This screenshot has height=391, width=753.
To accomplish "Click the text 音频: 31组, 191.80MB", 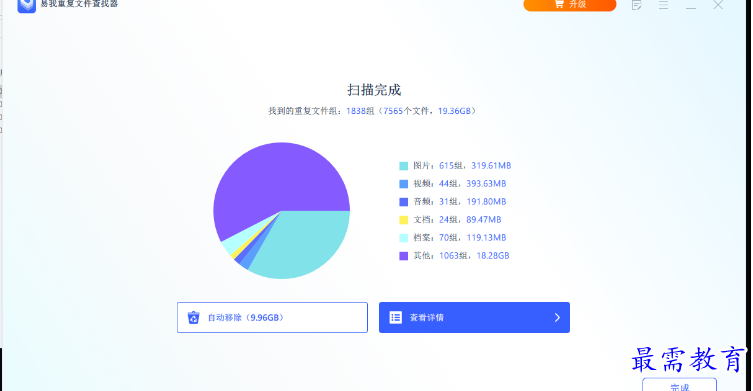I will [460, 202].
